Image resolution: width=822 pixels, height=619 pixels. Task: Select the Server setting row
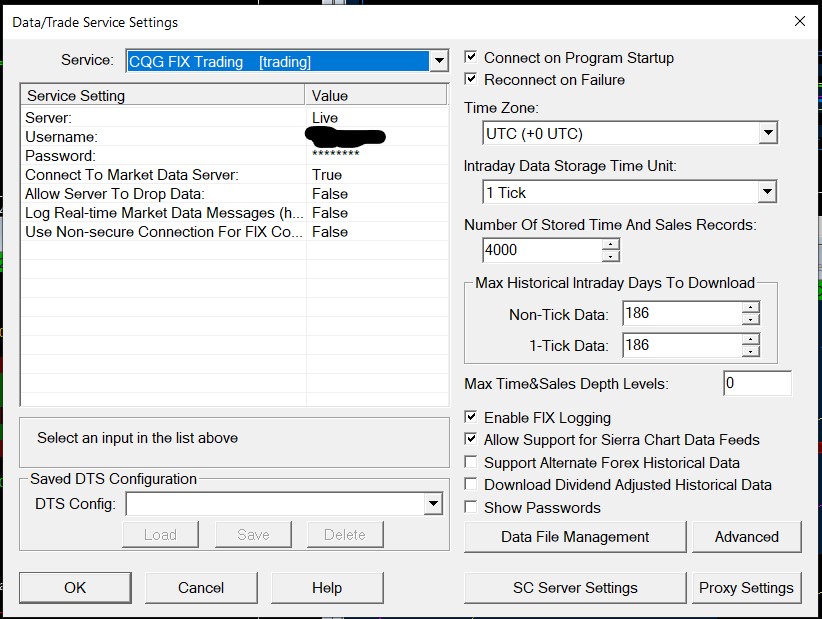click(x=234, y=117)
